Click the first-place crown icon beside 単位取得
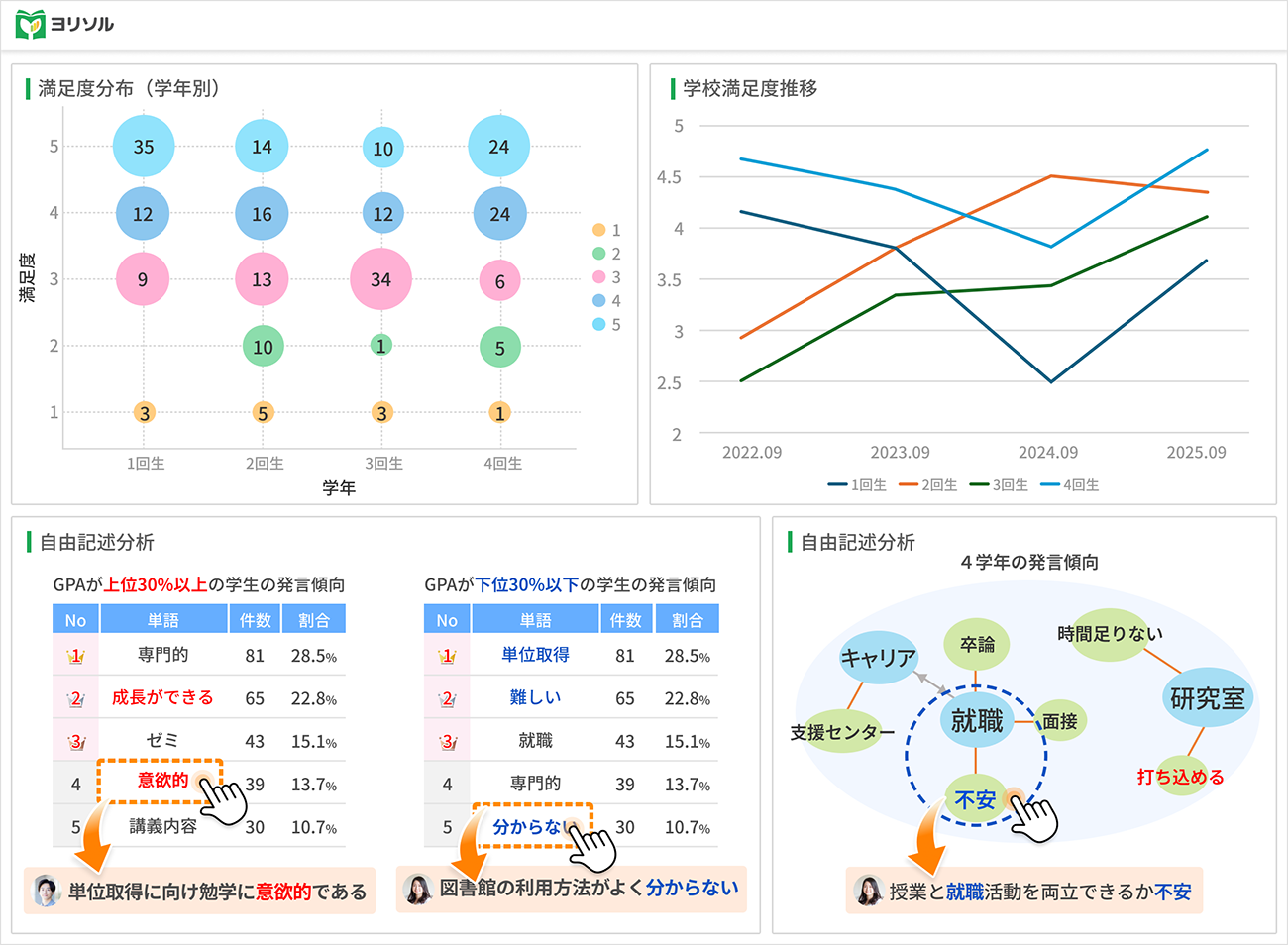The image size is (1288, 945). tap(447, 656)
